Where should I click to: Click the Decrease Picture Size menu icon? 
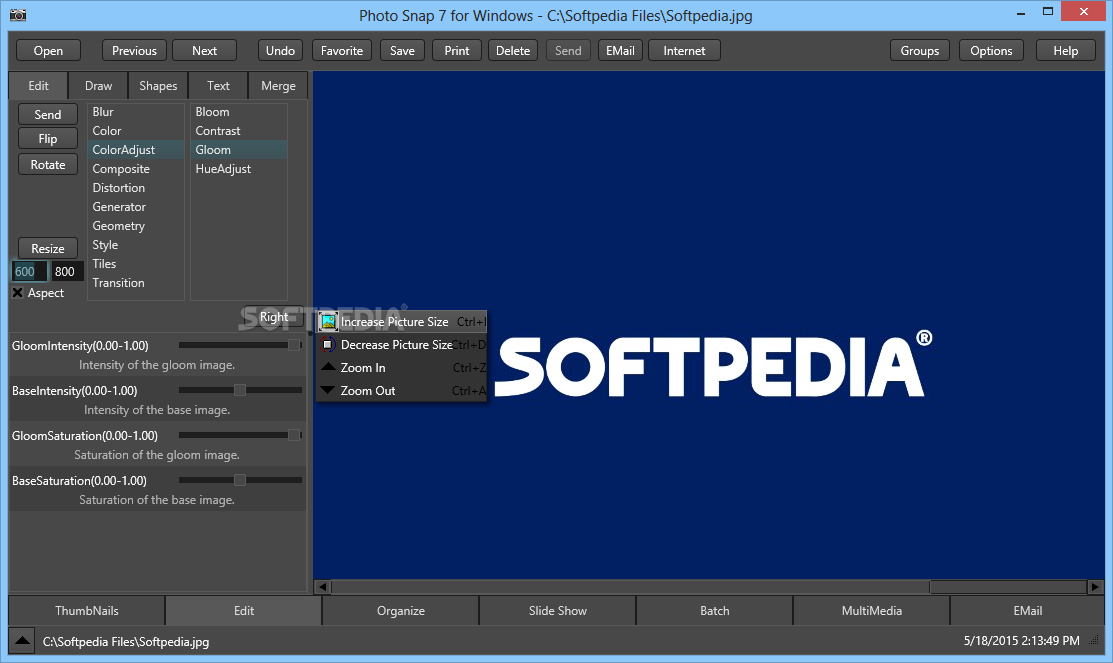[328, 344]
